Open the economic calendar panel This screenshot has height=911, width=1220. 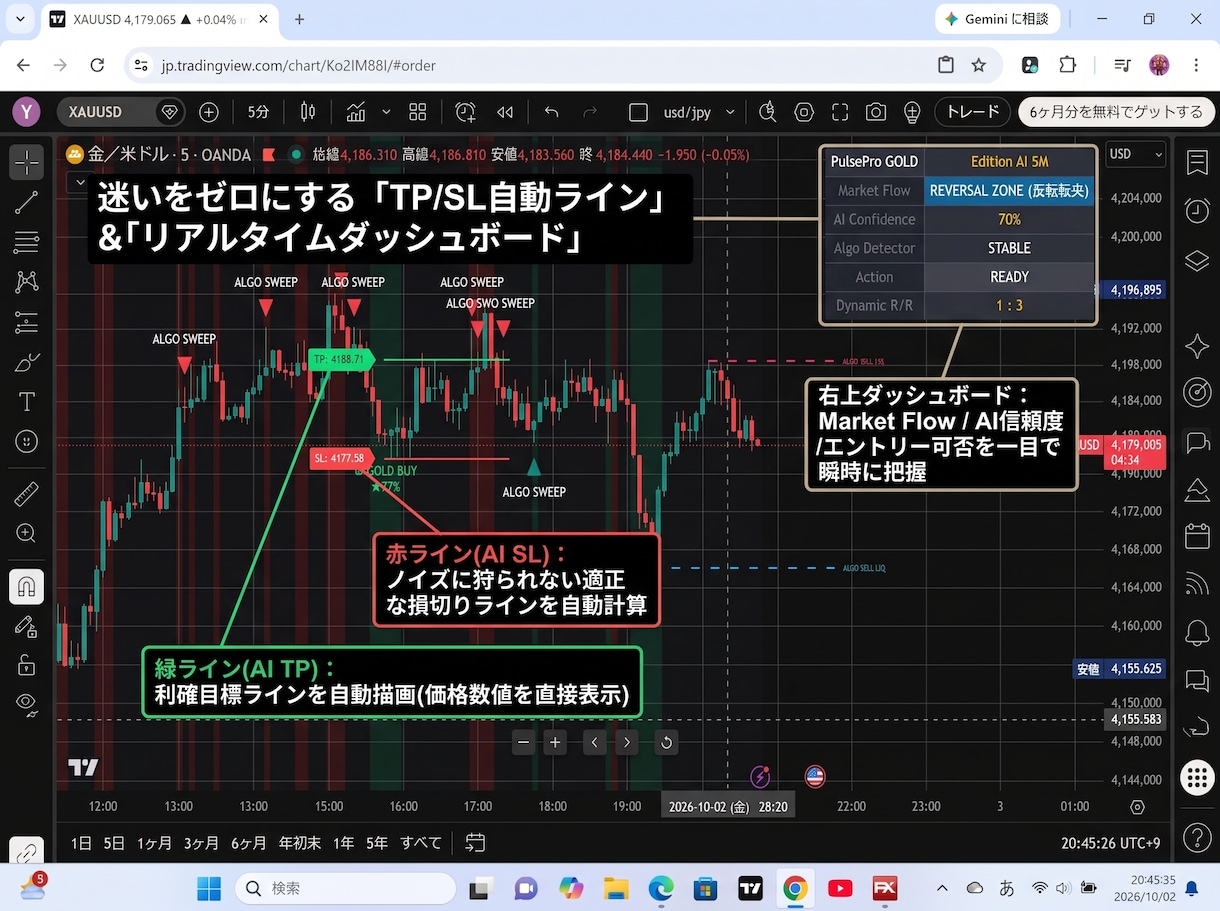point(1197,536)
